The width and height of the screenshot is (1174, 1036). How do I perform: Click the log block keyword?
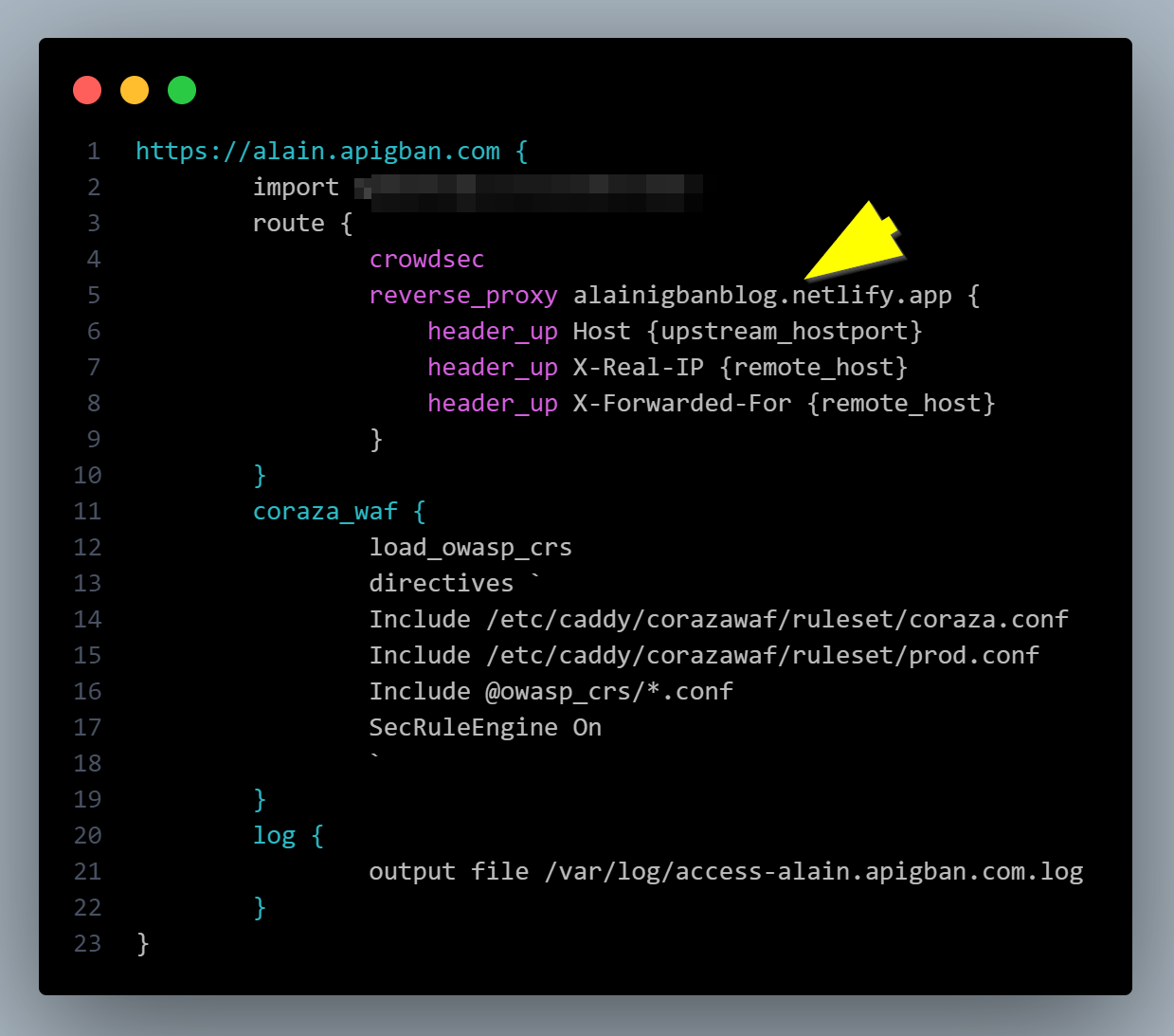point(274,835)
